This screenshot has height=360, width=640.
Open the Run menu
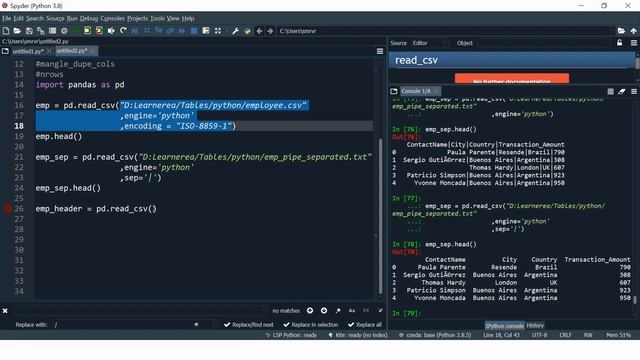coord(72,18)
